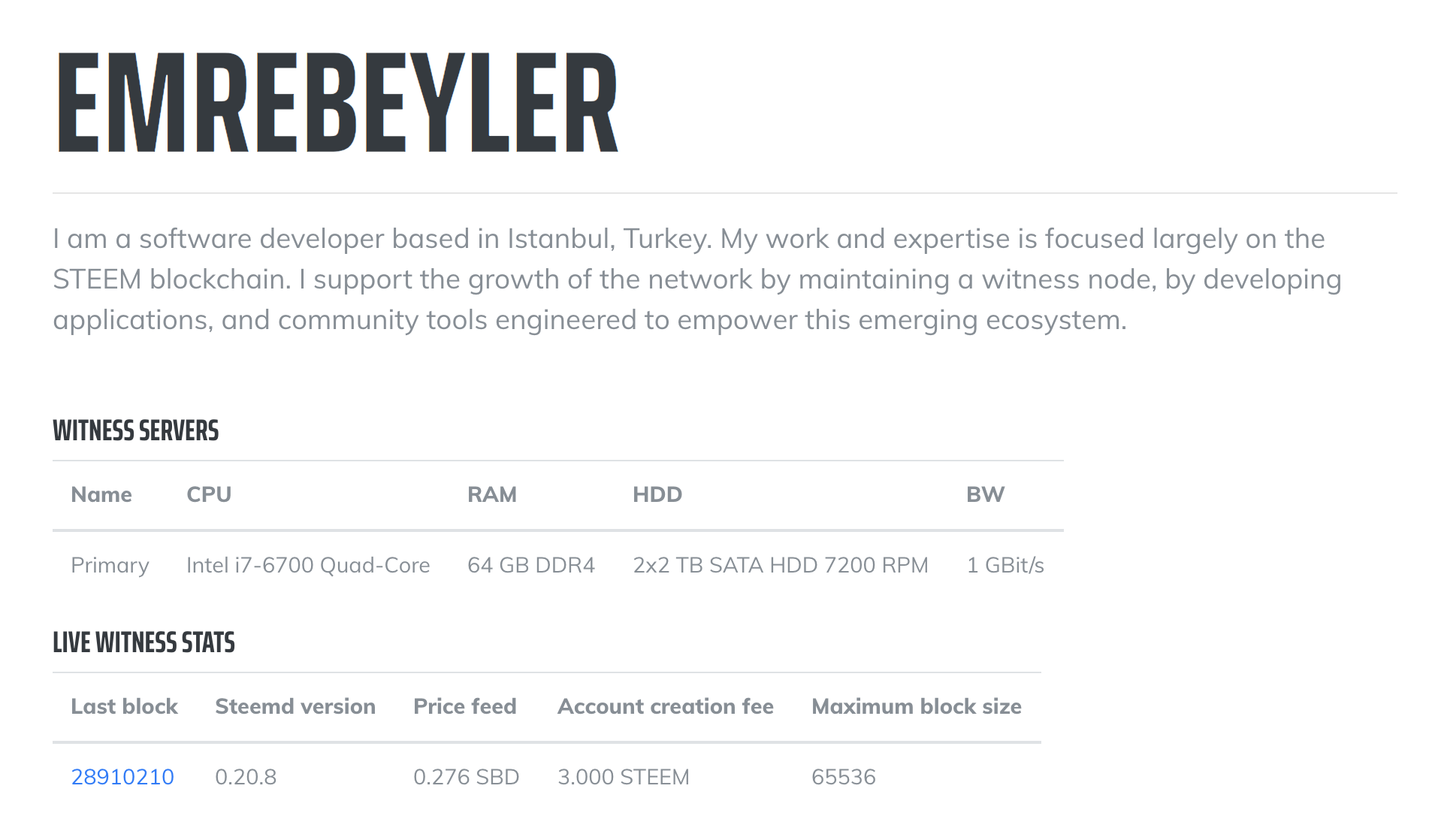Click the Intel i7-6700 Quad-Core cell

[x=308, y=565]
